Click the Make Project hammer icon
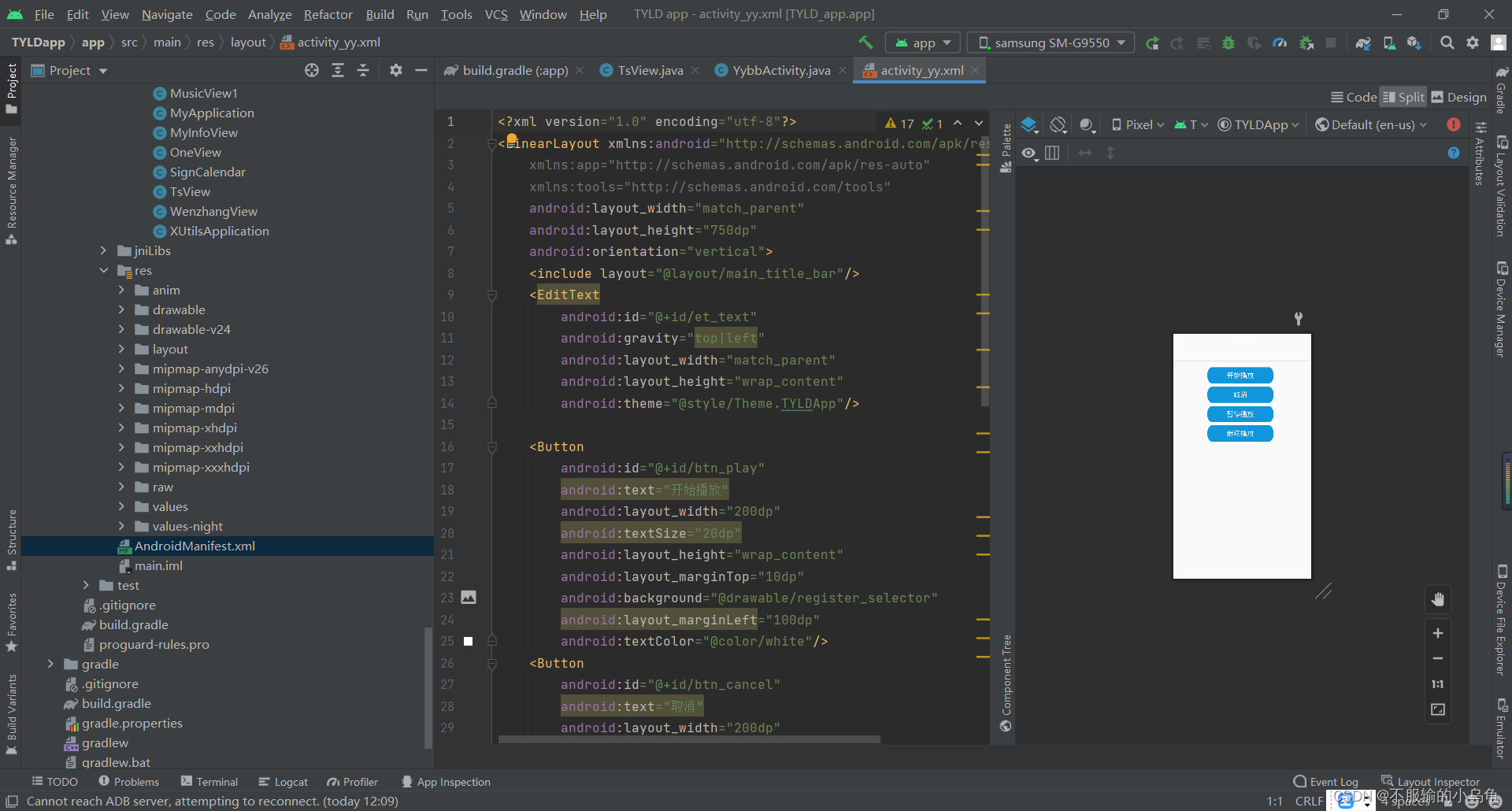The image size is (1512, 811). click(x=865, y=42)
